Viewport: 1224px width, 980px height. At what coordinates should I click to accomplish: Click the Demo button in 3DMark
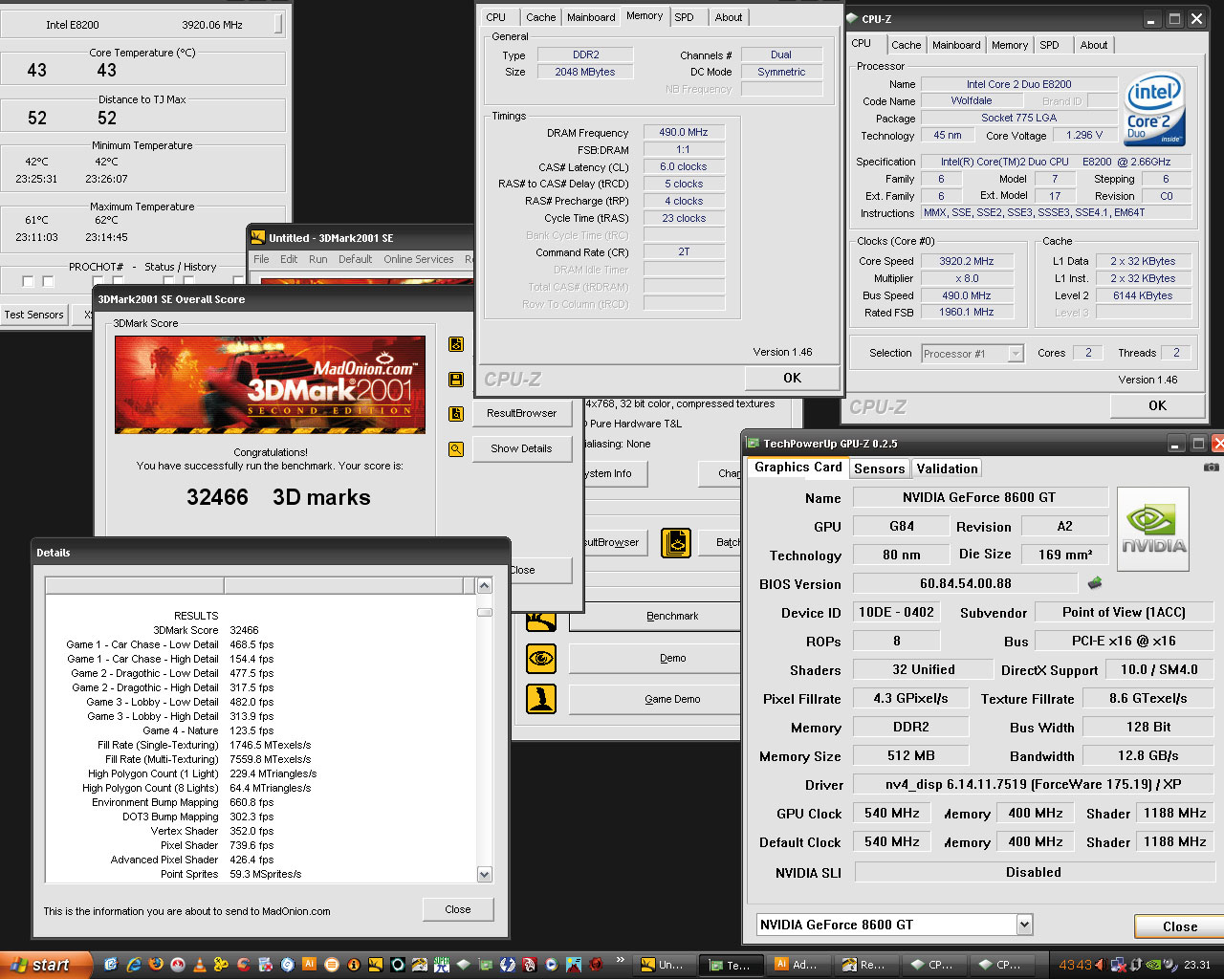tap(654, 658)
